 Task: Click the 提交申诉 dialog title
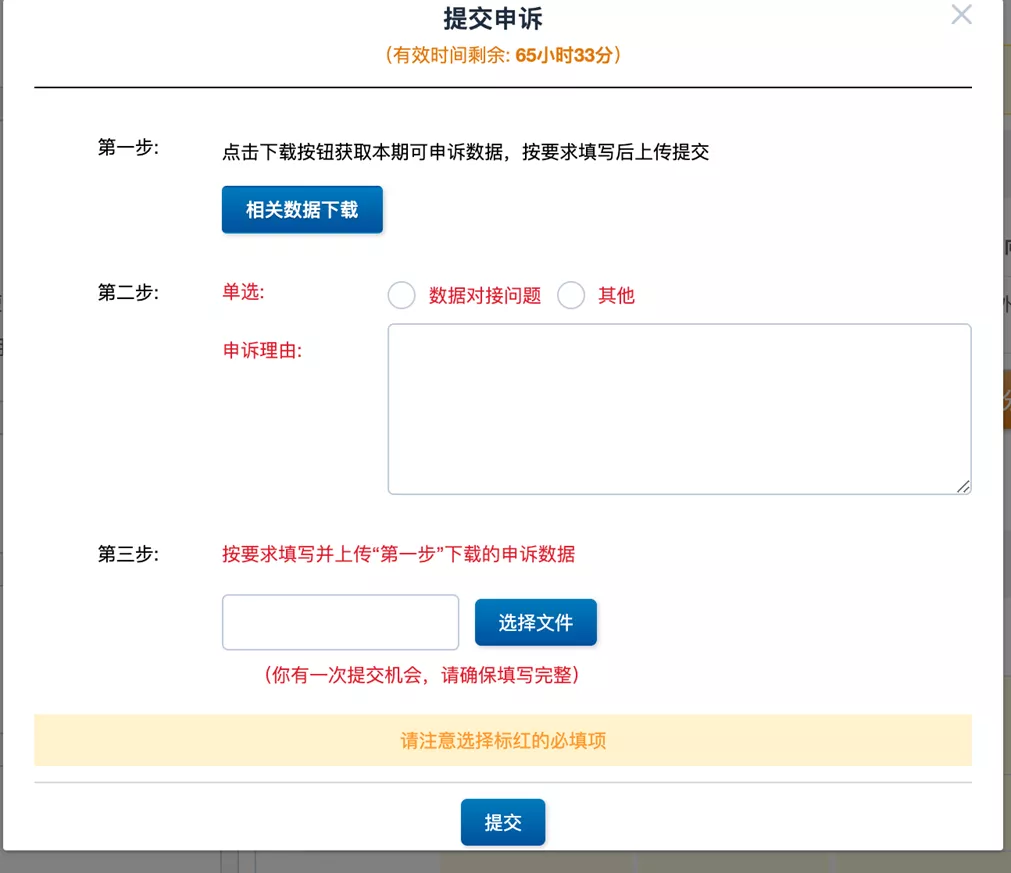tap(503, 18)
